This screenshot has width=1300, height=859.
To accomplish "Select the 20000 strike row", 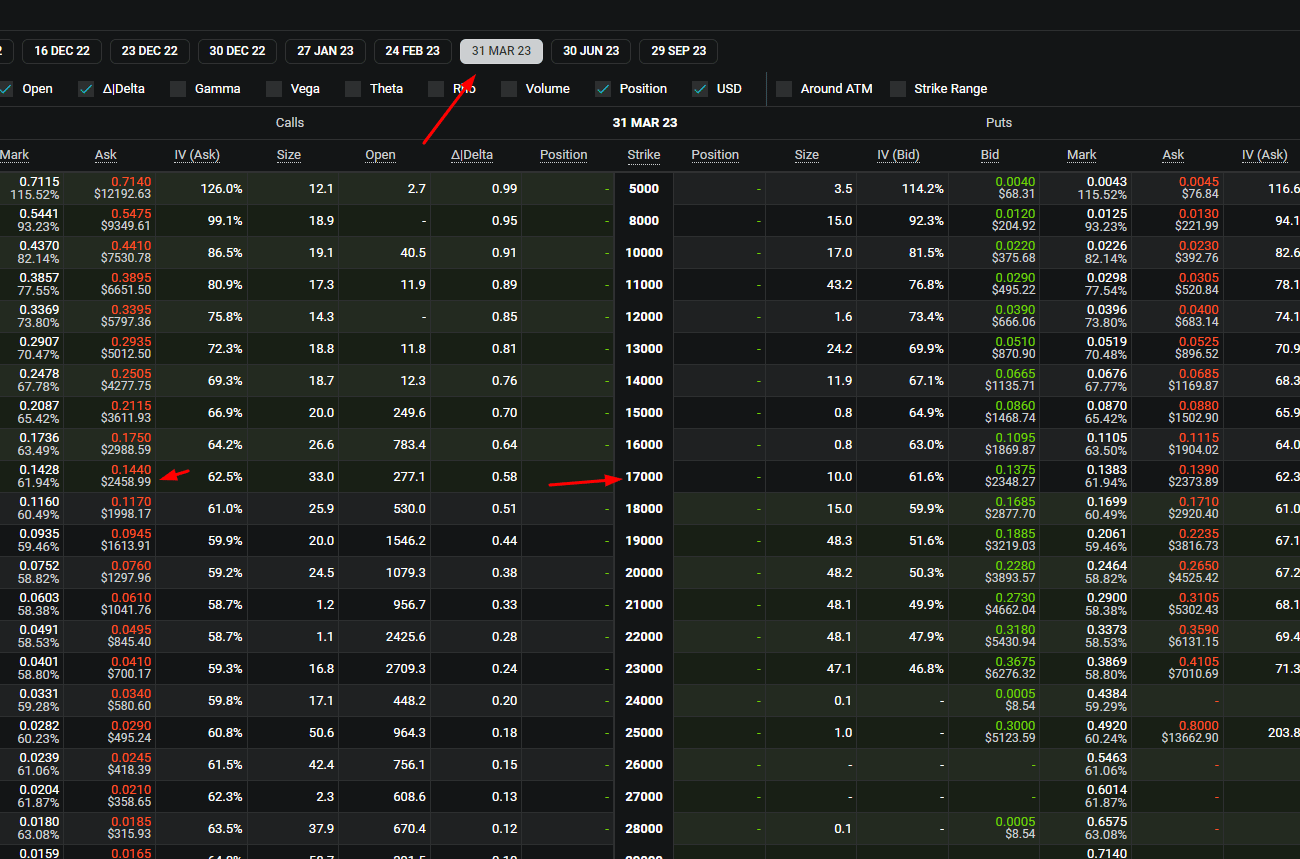I will 644,573.
